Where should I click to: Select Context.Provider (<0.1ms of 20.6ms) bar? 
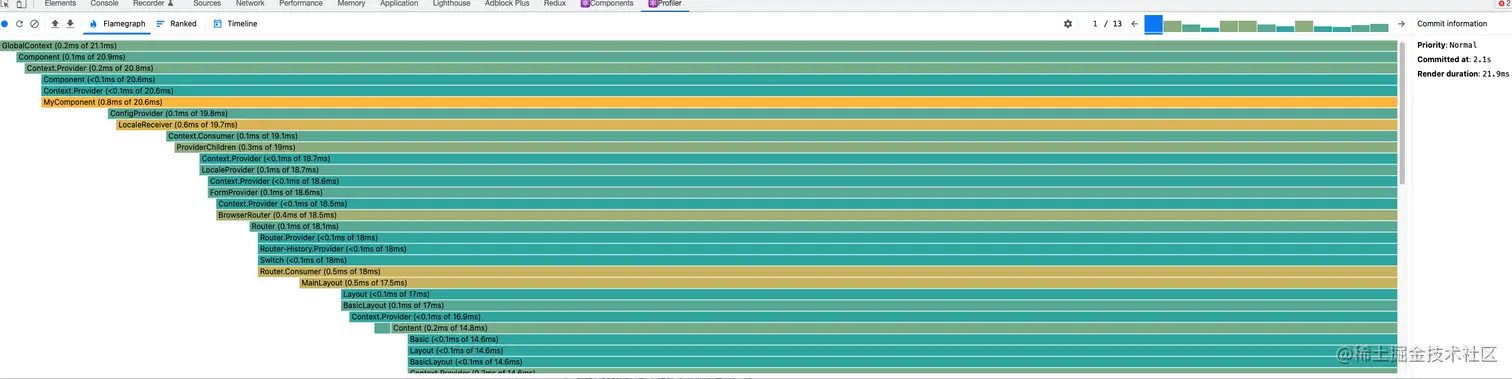click(719, 91)
